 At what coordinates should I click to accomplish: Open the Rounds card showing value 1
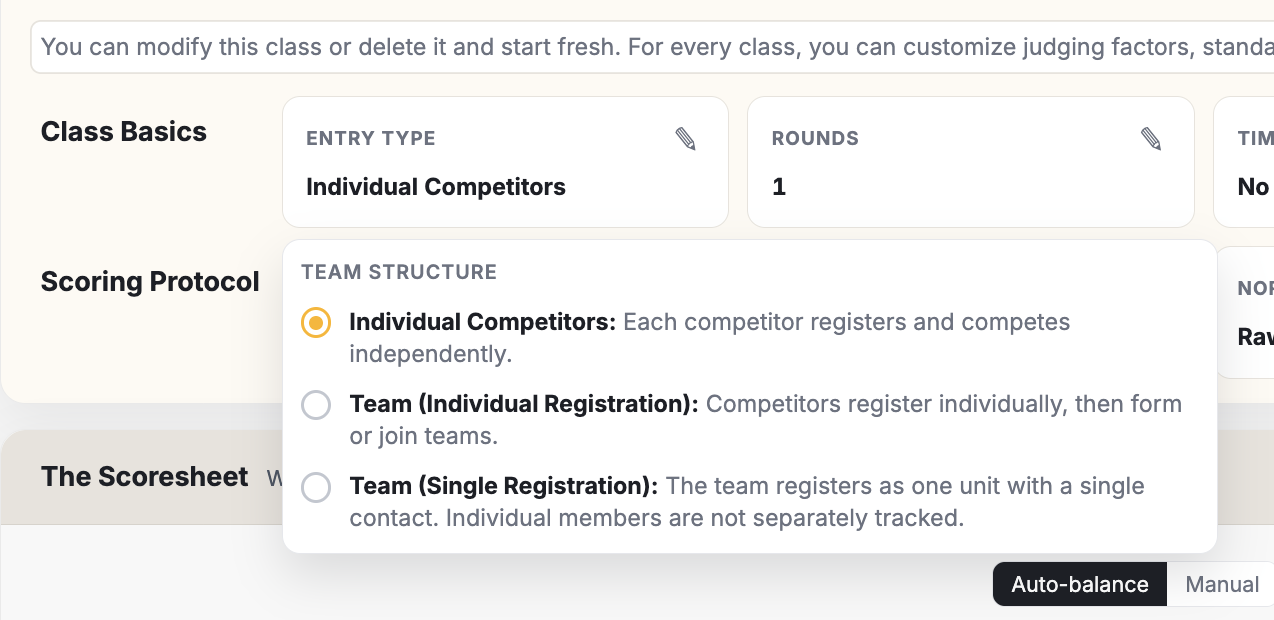971,162
